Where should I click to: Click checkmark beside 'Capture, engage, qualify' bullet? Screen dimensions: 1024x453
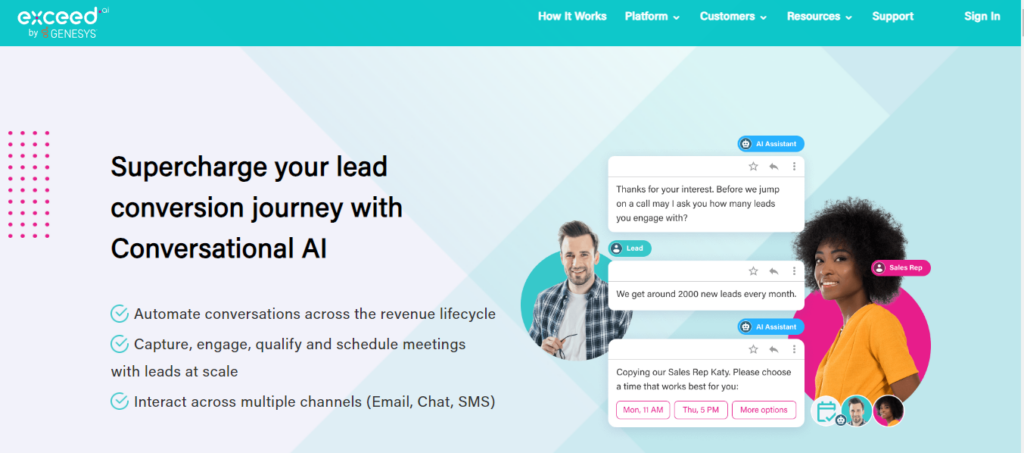(x=120, y=344)
